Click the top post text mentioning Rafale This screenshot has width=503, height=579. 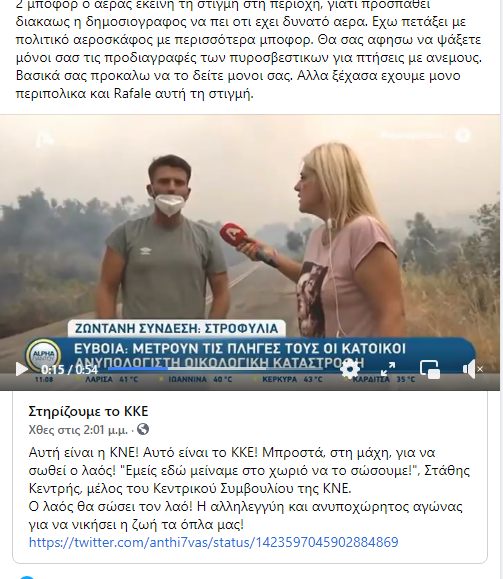point(249,49)
